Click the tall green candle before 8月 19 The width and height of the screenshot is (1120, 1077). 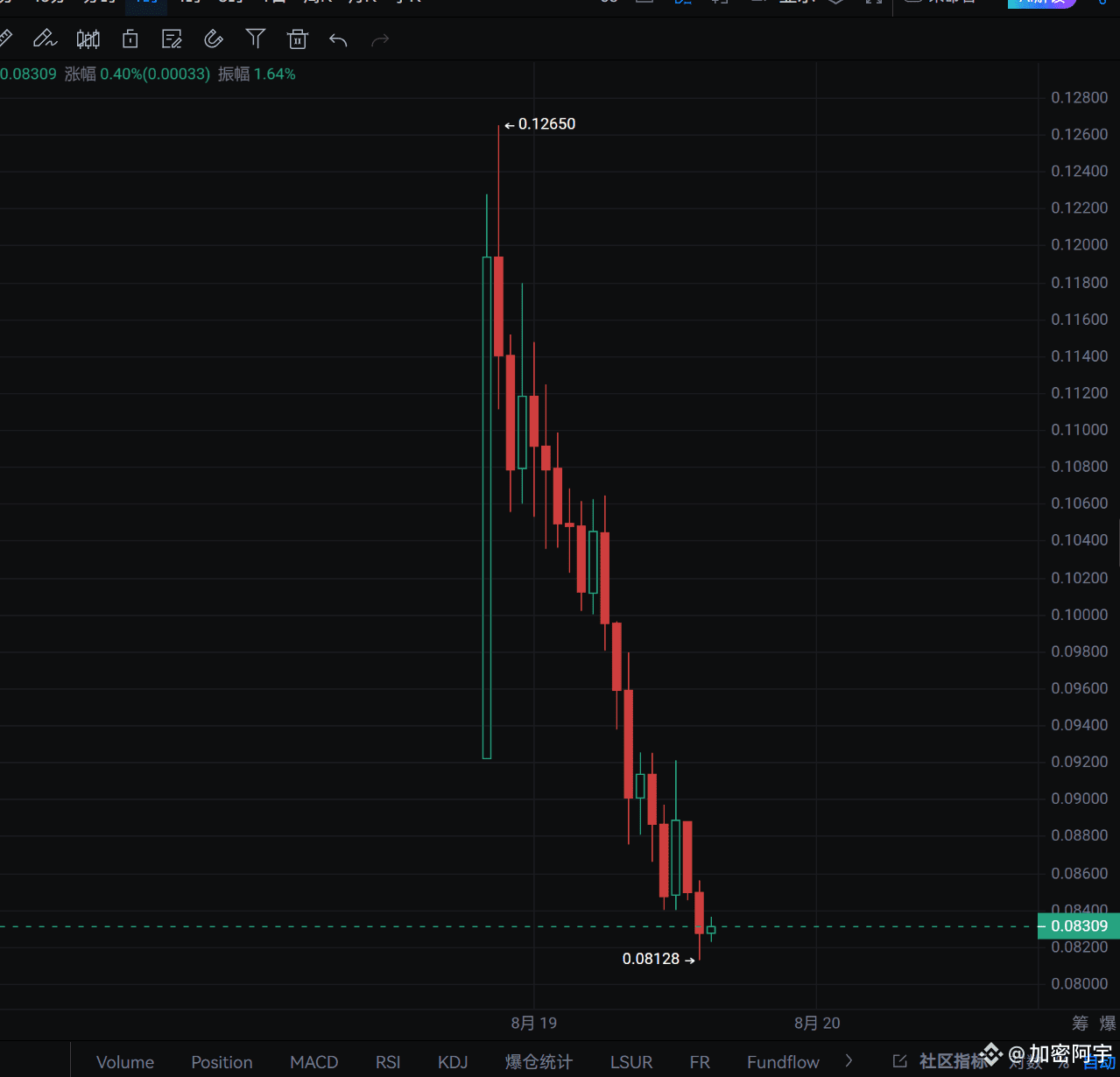[487, 508]
